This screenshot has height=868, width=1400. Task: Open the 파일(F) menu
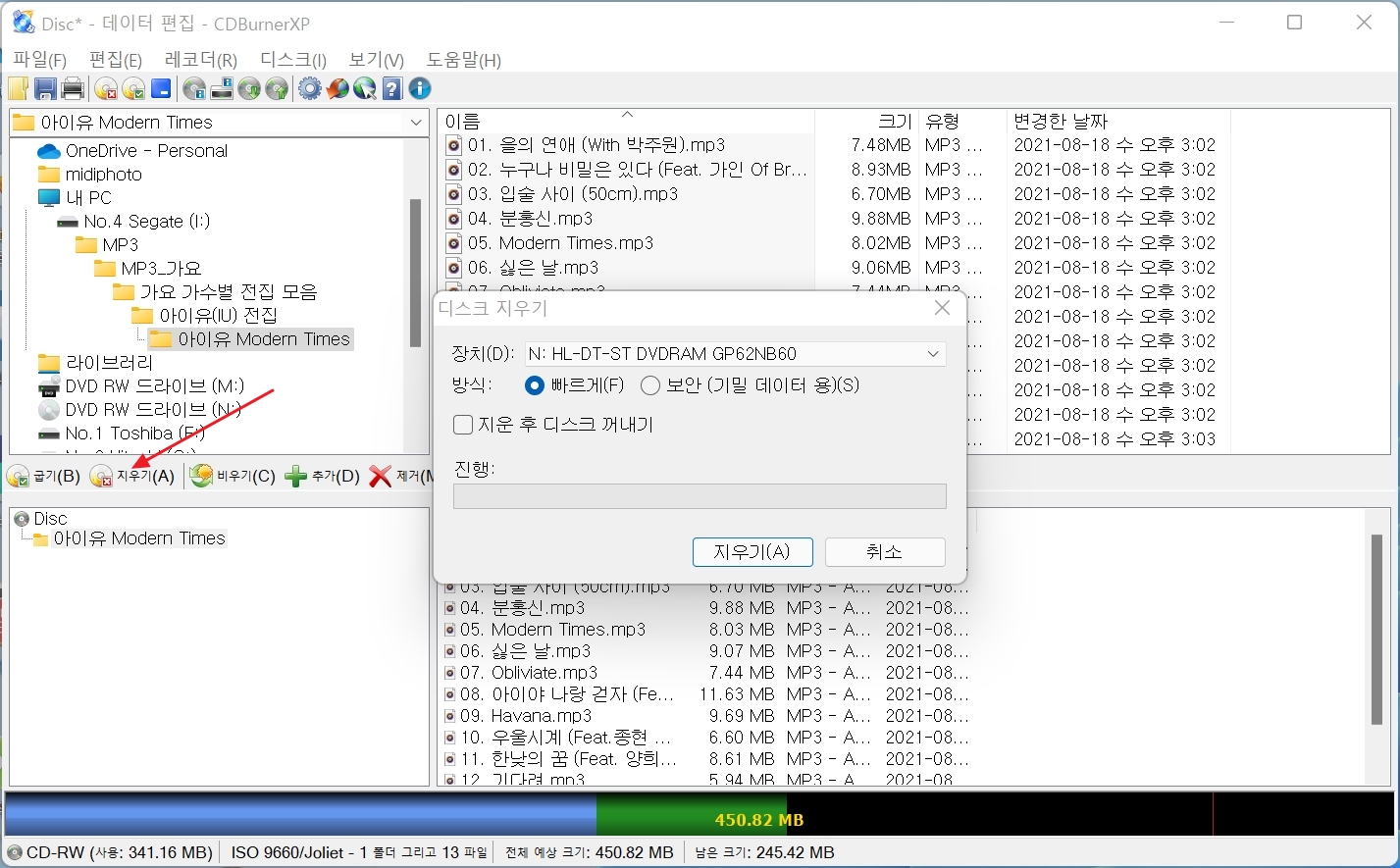[x=39, y=60]
